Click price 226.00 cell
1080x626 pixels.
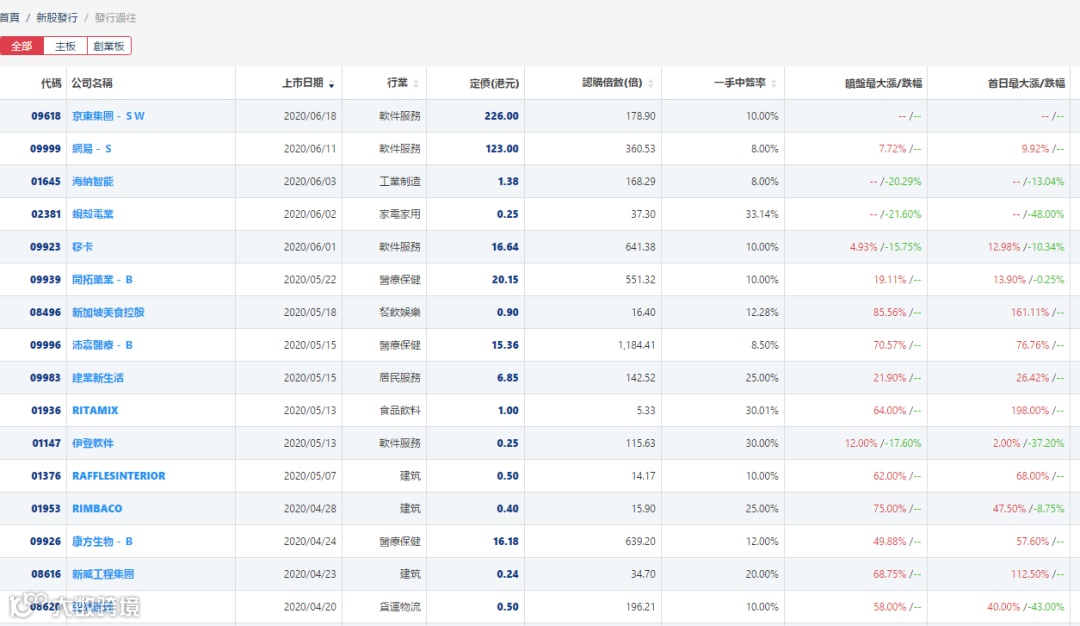point(501,116)
